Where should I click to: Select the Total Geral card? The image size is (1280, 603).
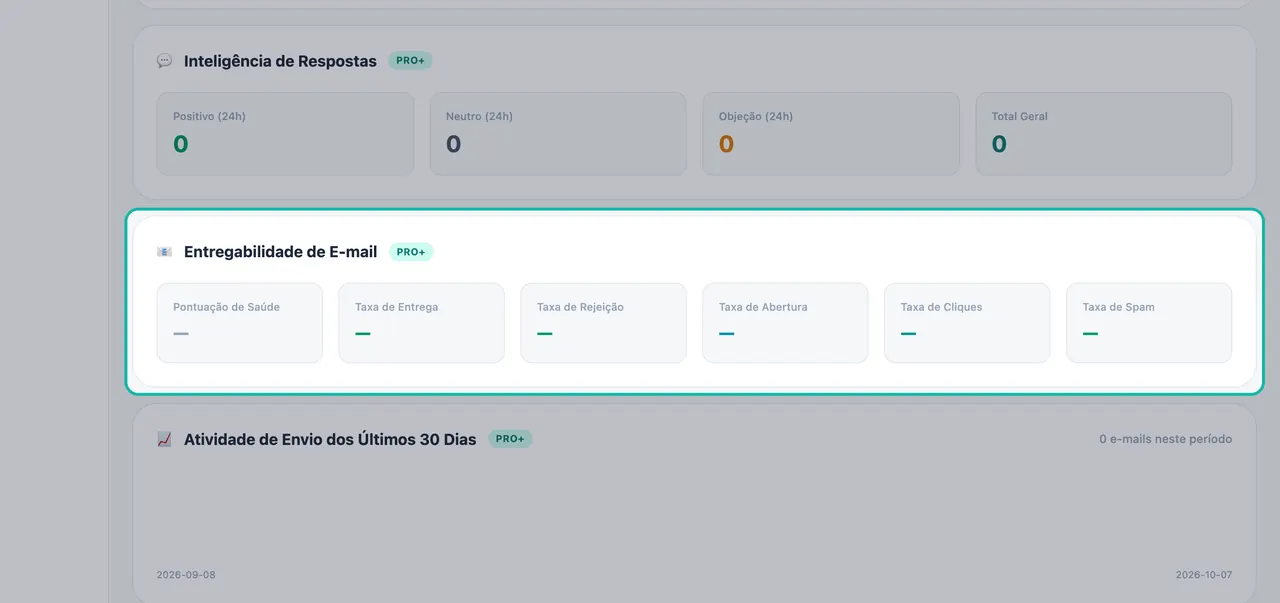tap(1104, 134)
